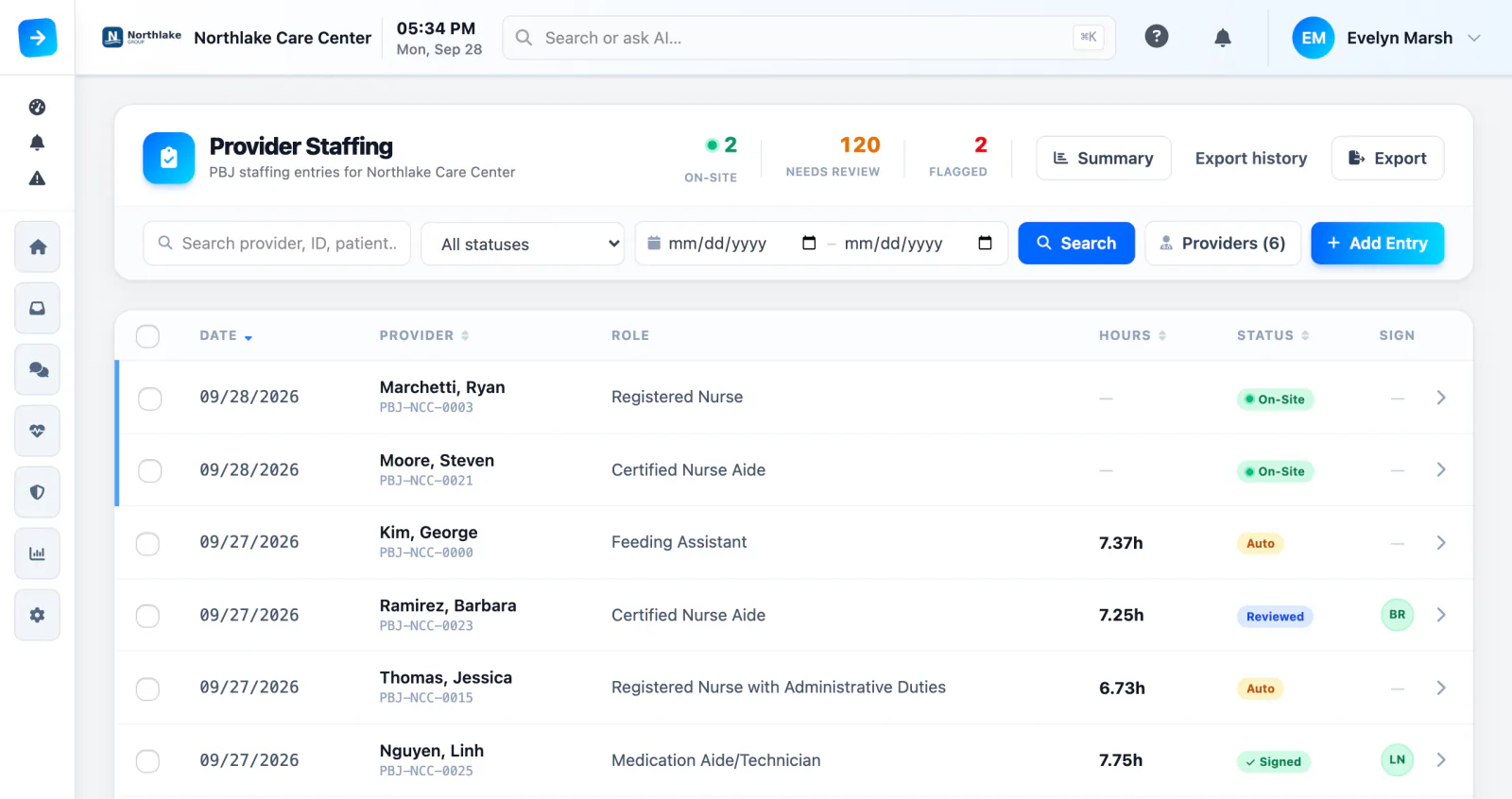Open the settings gear icon in sidebar

(x=38, y=615)
